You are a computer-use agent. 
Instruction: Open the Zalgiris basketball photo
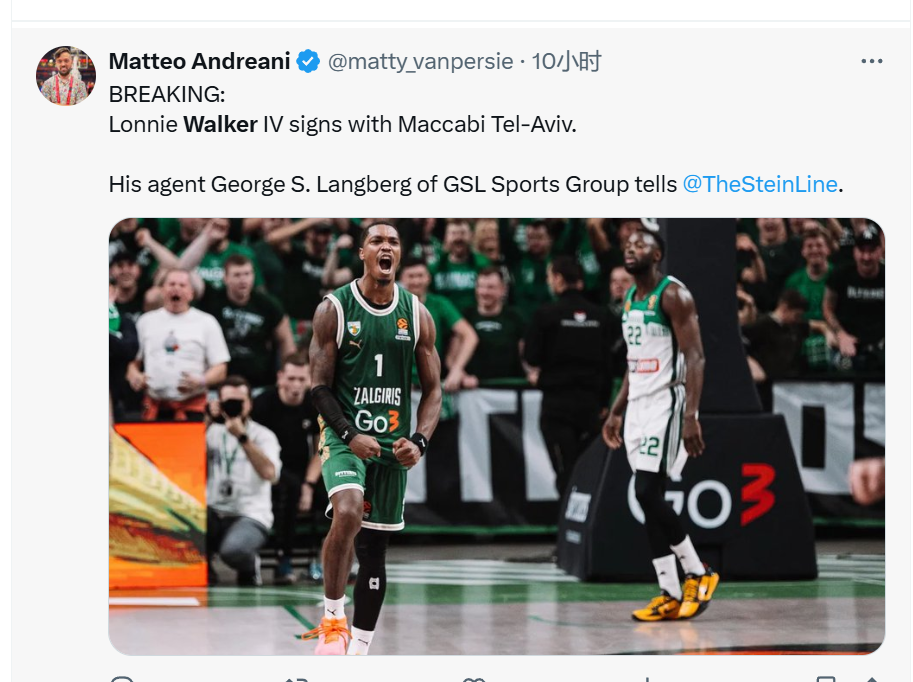[497, 436]
